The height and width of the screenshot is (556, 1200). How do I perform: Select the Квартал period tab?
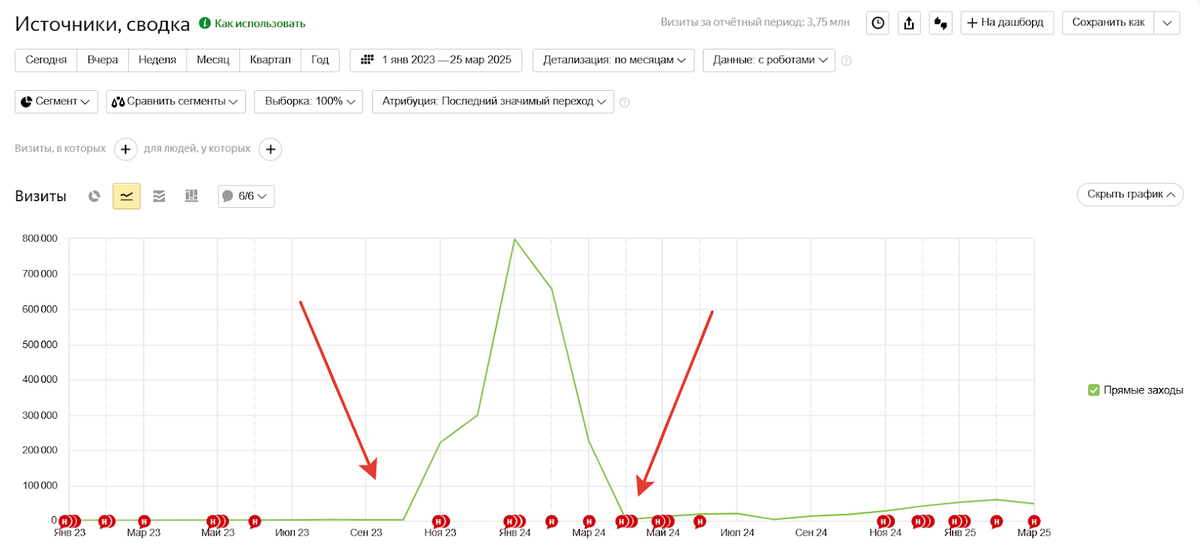coord(270,60)
